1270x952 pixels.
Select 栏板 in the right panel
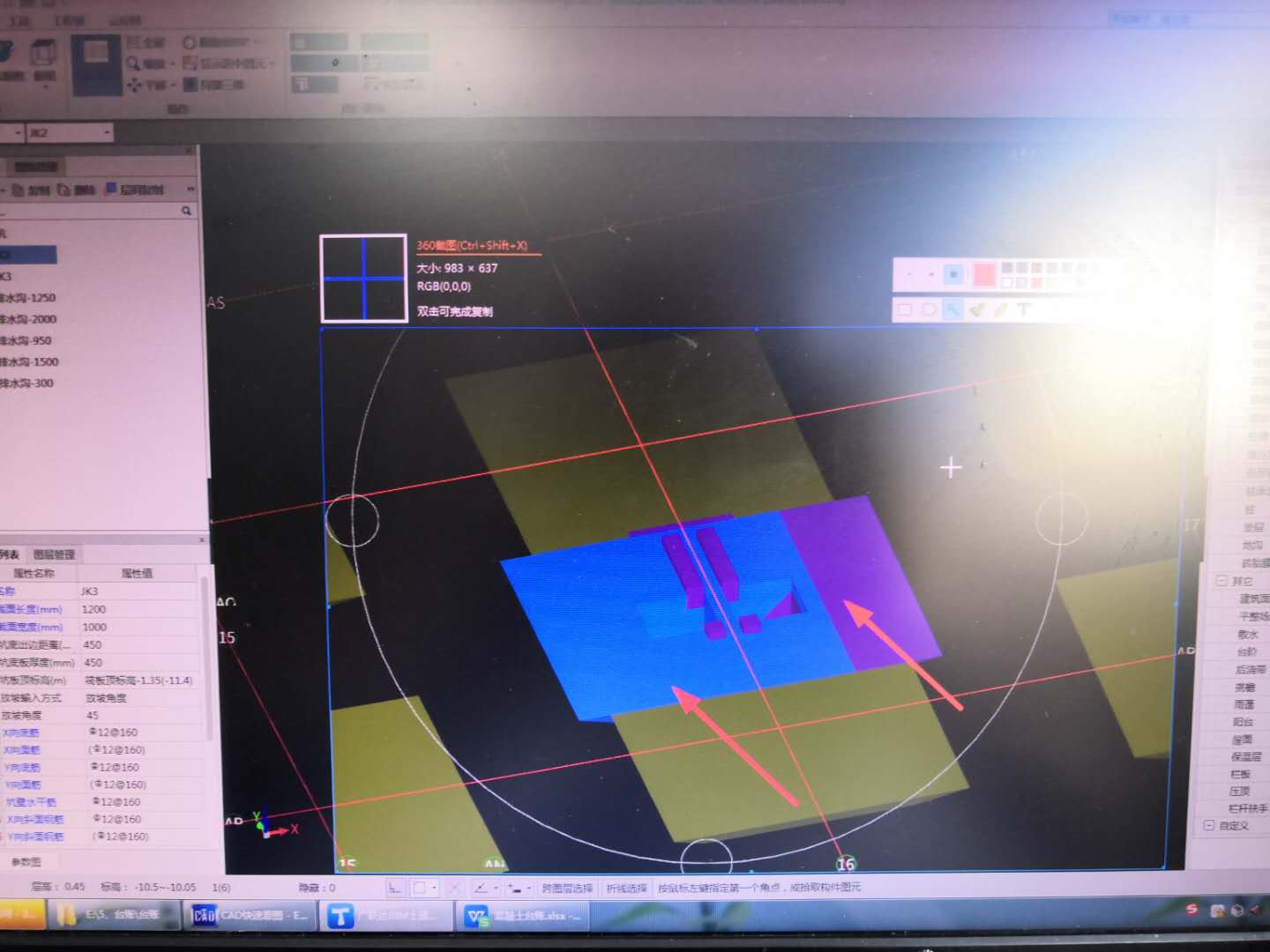1241,774
